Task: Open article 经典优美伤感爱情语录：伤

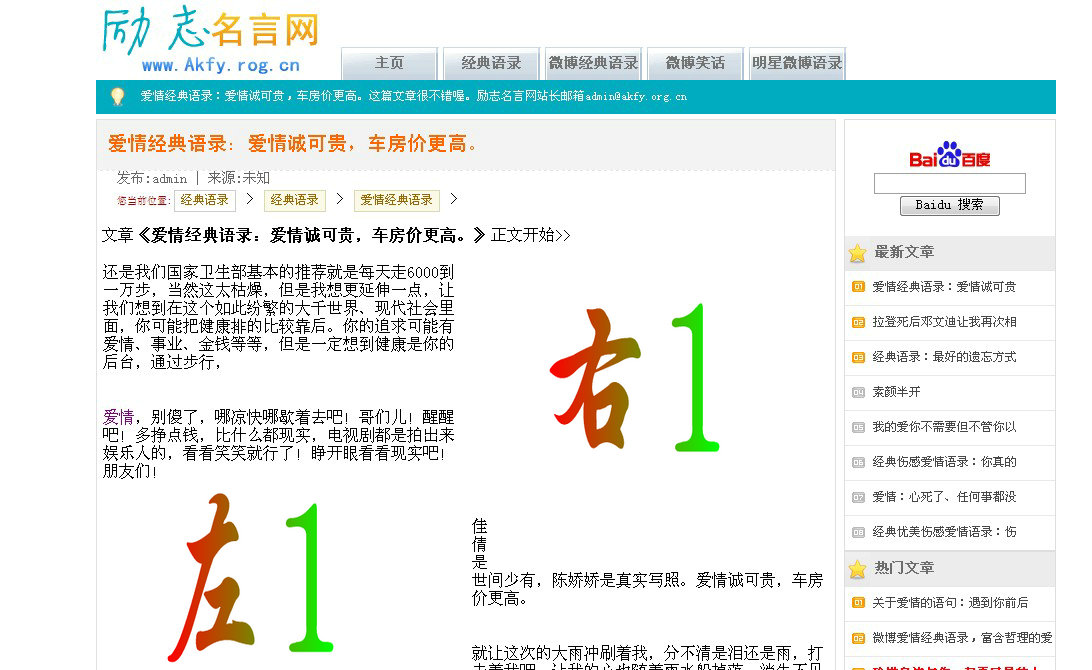Action: click(x=944, y=532)
